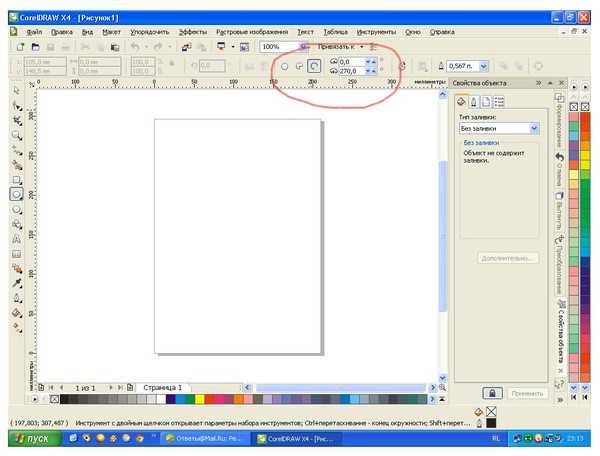
Task: Click the Open file toolbar icon
Action: (36, 47)
